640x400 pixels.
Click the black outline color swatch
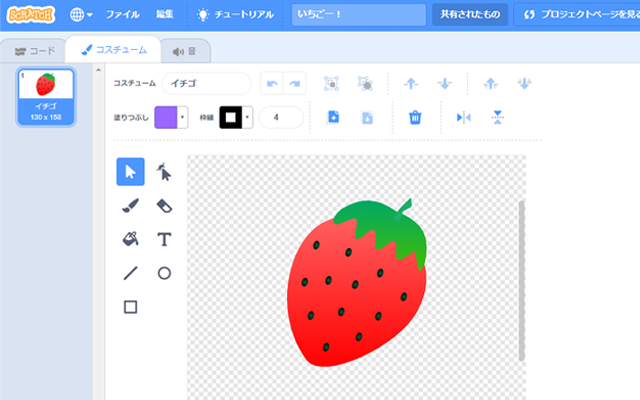(231, 118)
